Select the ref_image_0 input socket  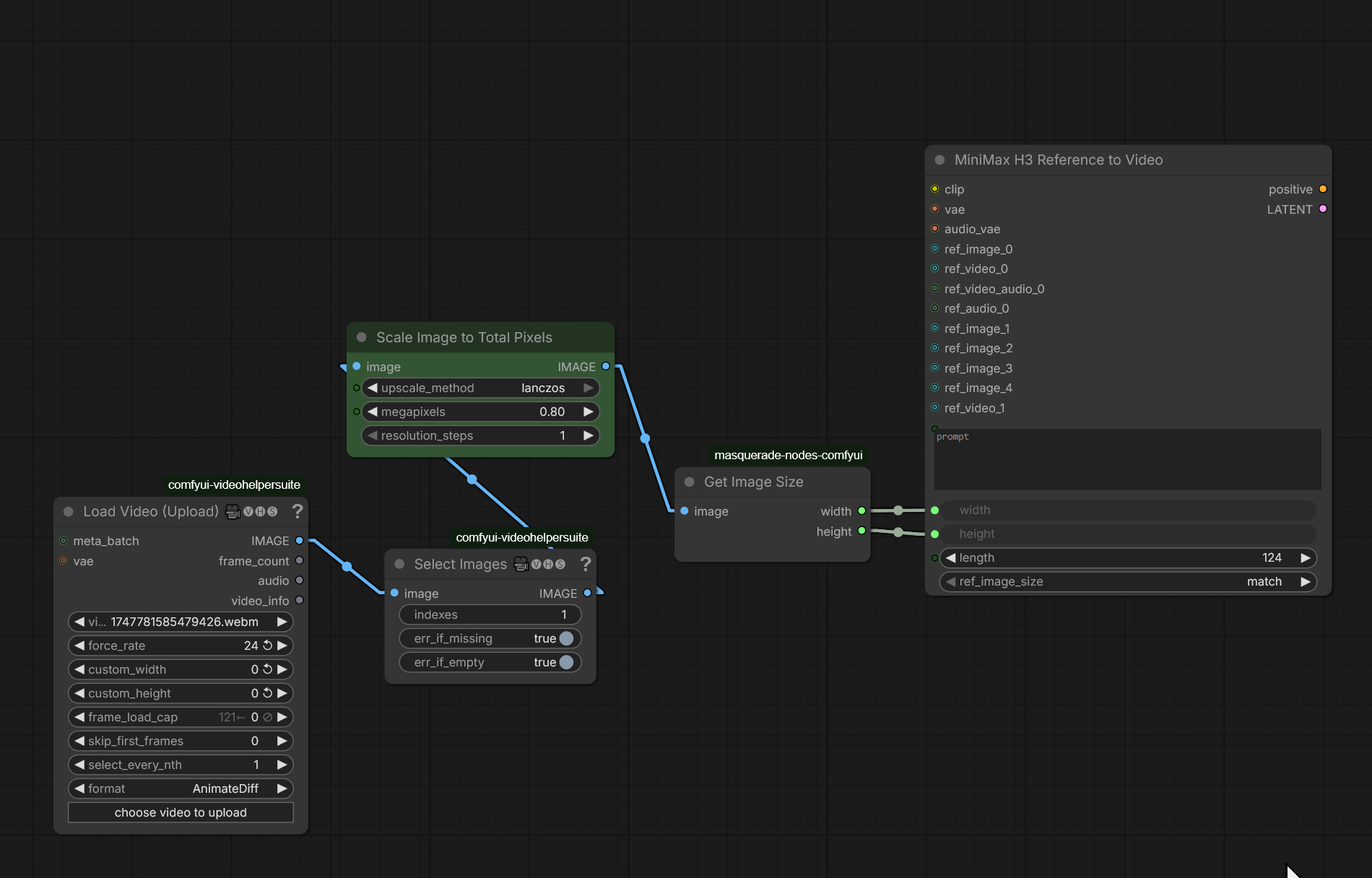(935, 249)
